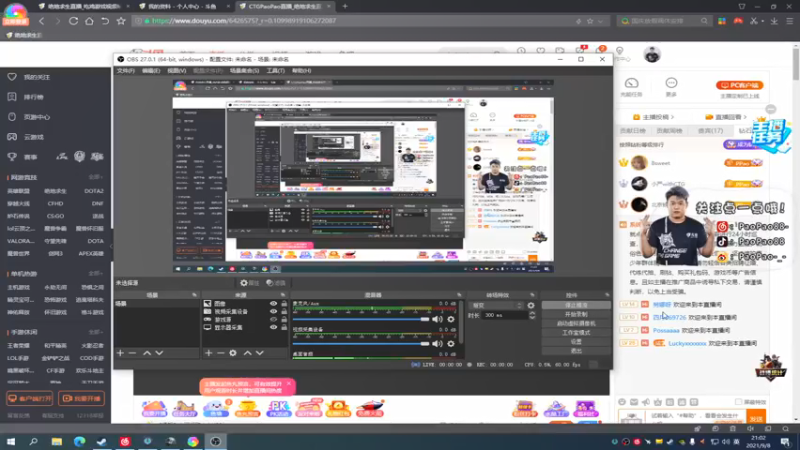The image size is (800, 450).
Task: Expand 单机热游 全部 category list
Action: coord(95,273)
